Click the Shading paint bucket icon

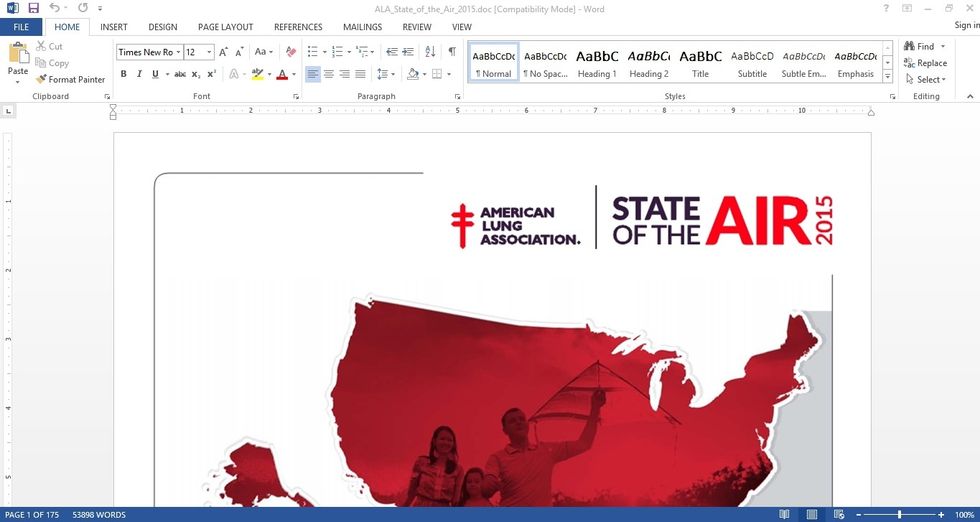click(x=412, y=74)
